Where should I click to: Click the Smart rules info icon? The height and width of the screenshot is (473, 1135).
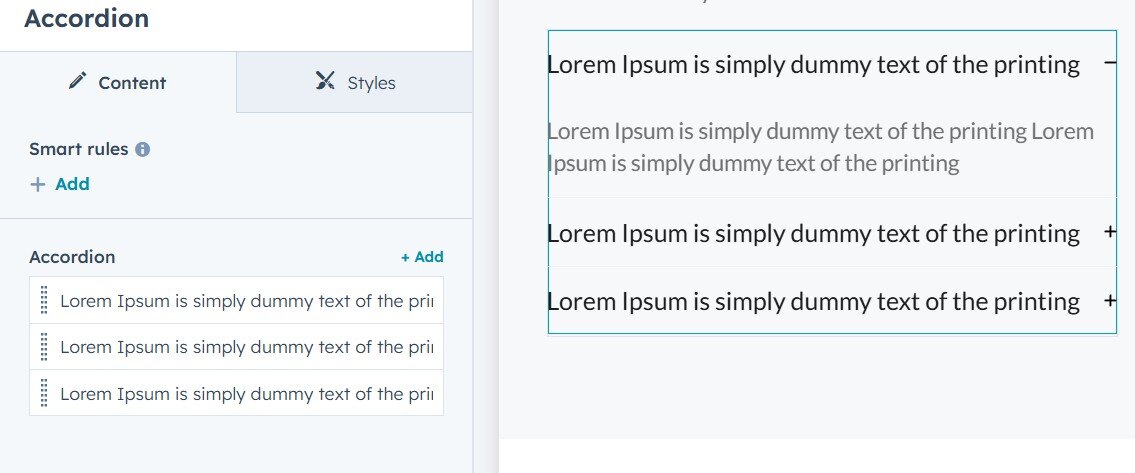[x=142, y=149]
